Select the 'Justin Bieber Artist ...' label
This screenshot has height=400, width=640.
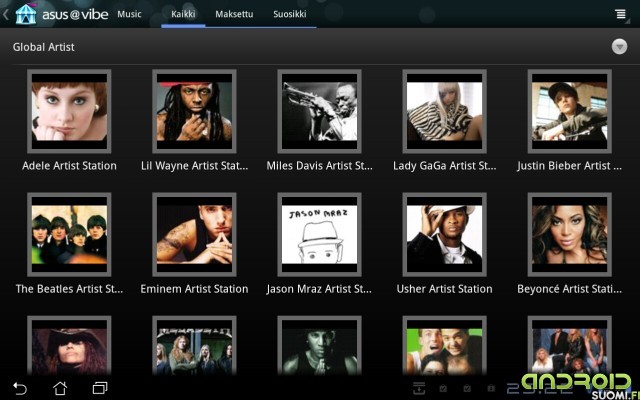pyautogui.click(x=570, y=166)
